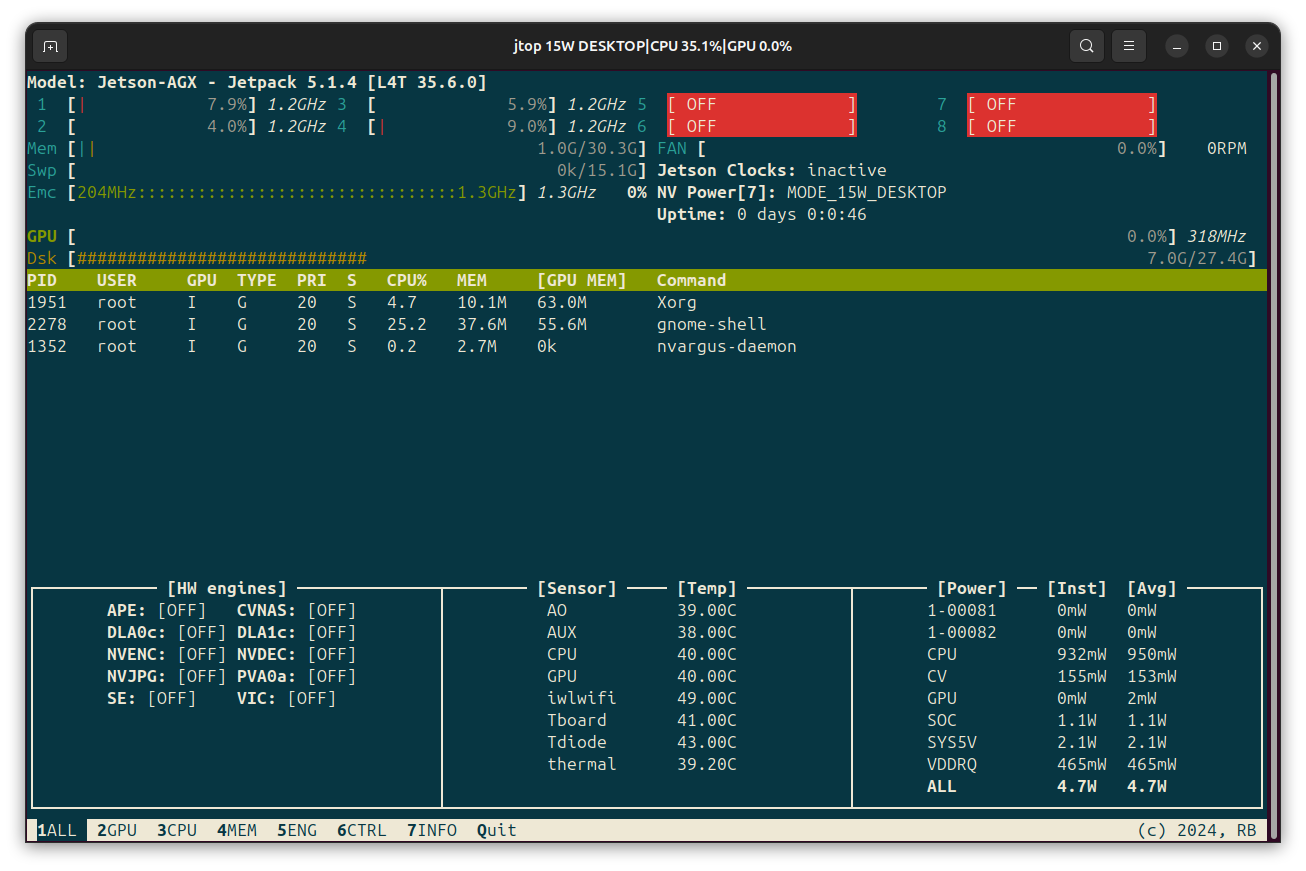Click the PID column header
Image resolution: width=1306 pixels, height=871 pixels.
coord(42,280)
